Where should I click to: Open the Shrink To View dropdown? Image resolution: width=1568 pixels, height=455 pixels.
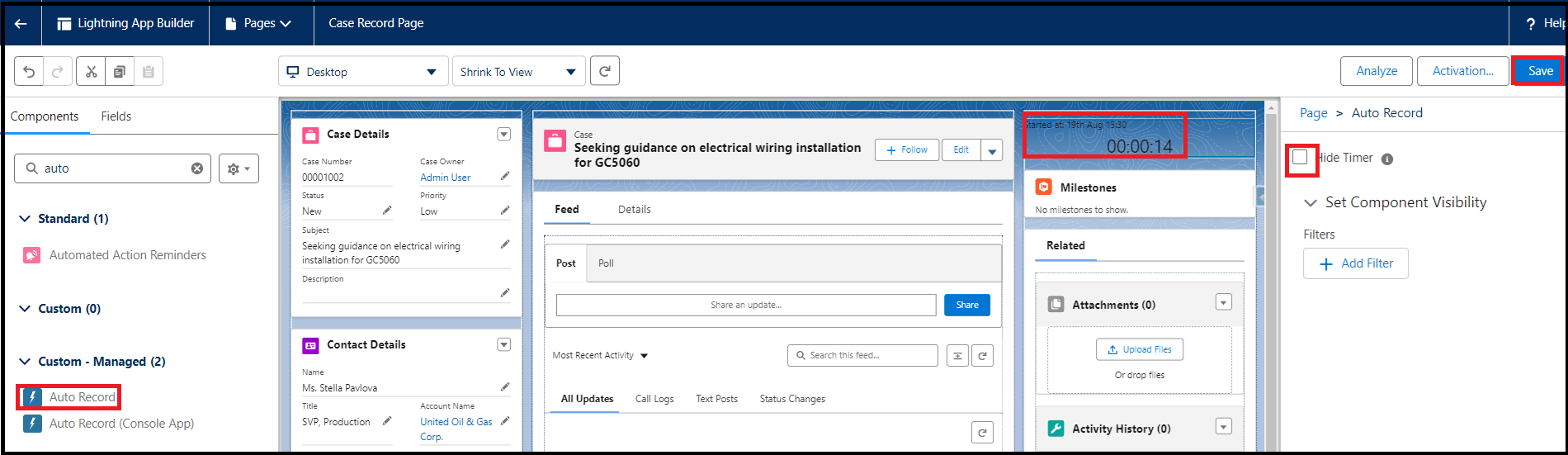(519, 72)
